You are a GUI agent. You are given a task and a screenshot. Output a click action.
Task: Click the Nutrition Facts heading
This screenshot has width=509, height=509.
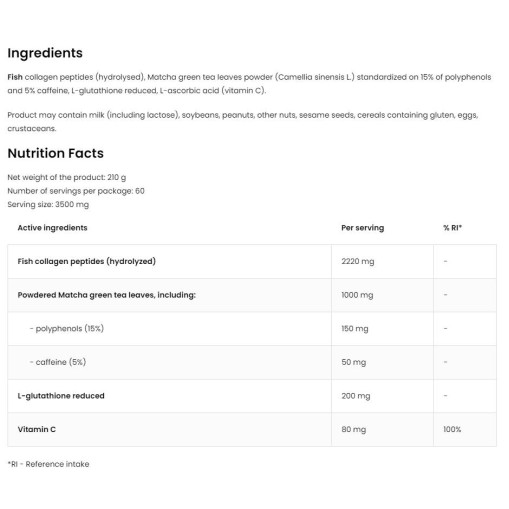pyautogui.click(x=56, y=153)
